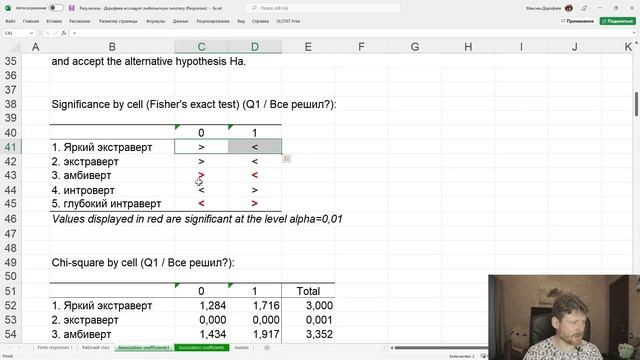640x360 pixels.
Task: Click the Quick Analysis icon beside selection
Action: [x=287, y=158]
